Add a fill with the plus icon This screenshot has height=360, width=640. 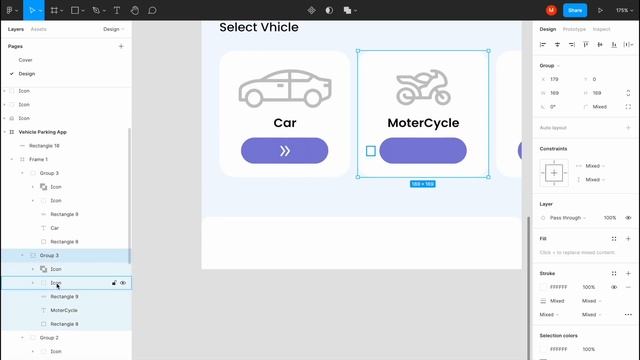tap(628, 239)
